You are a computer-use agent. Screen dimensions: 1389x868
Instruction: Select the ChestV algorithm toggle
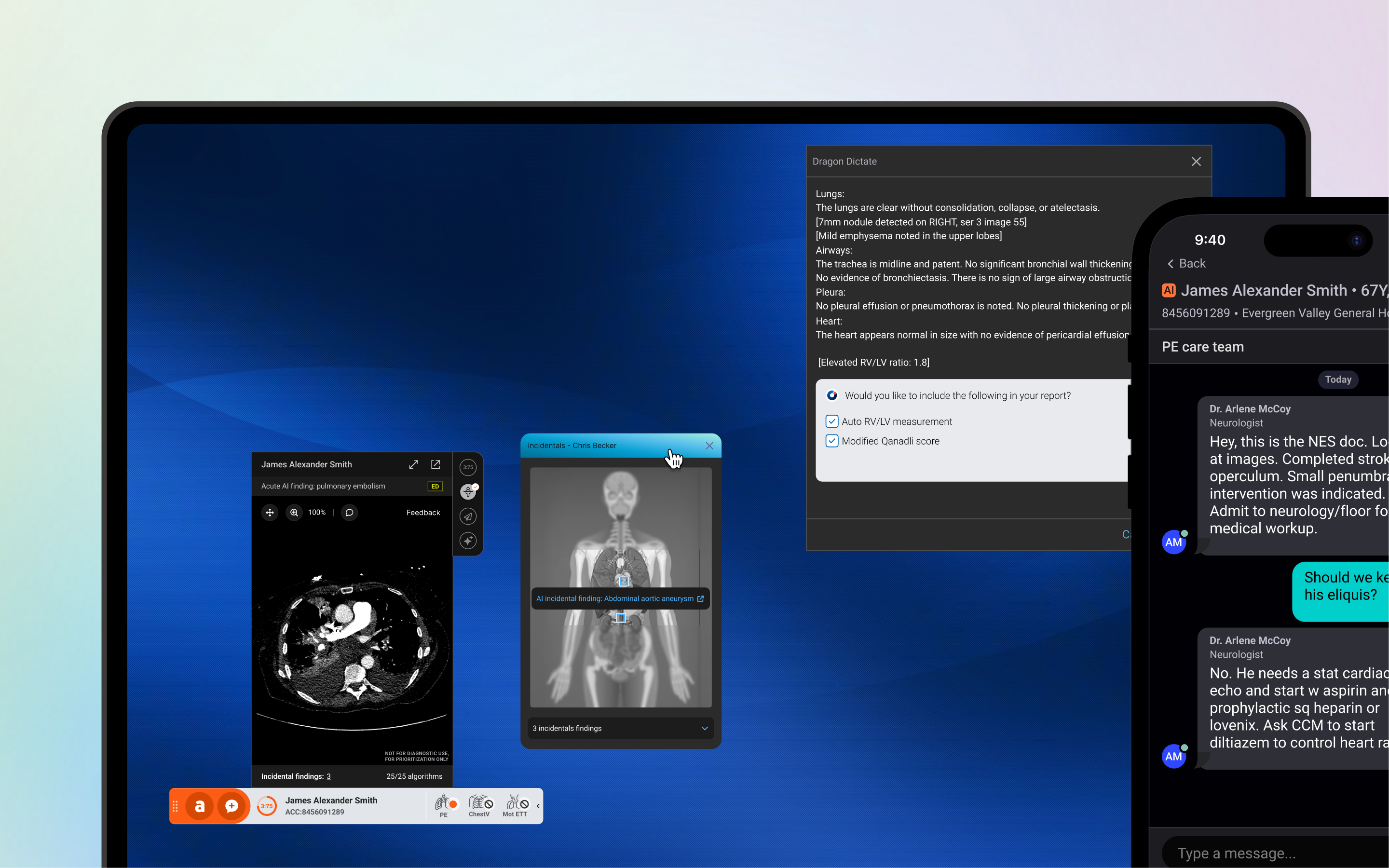[480, 805]
